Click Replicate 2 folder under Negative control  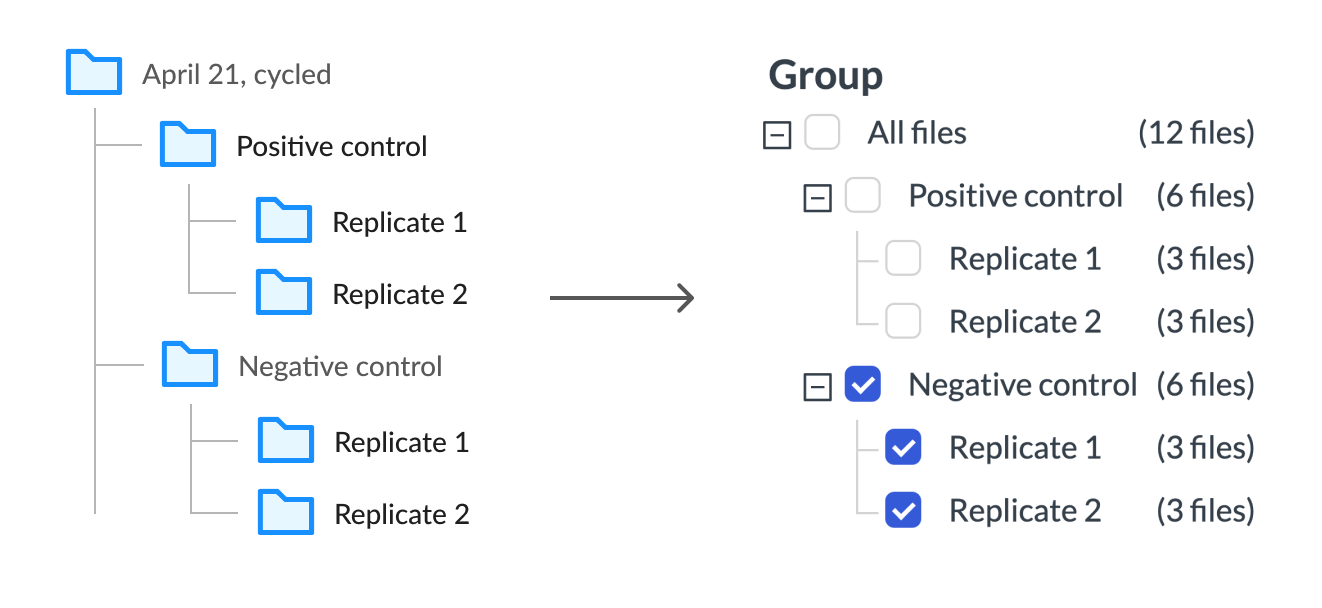click(286, 513)
